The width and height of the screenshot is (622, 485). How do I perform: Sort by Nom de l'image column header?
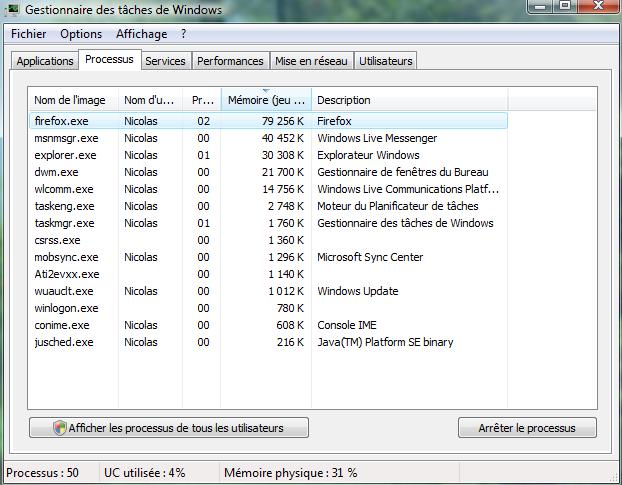[74, 100]
